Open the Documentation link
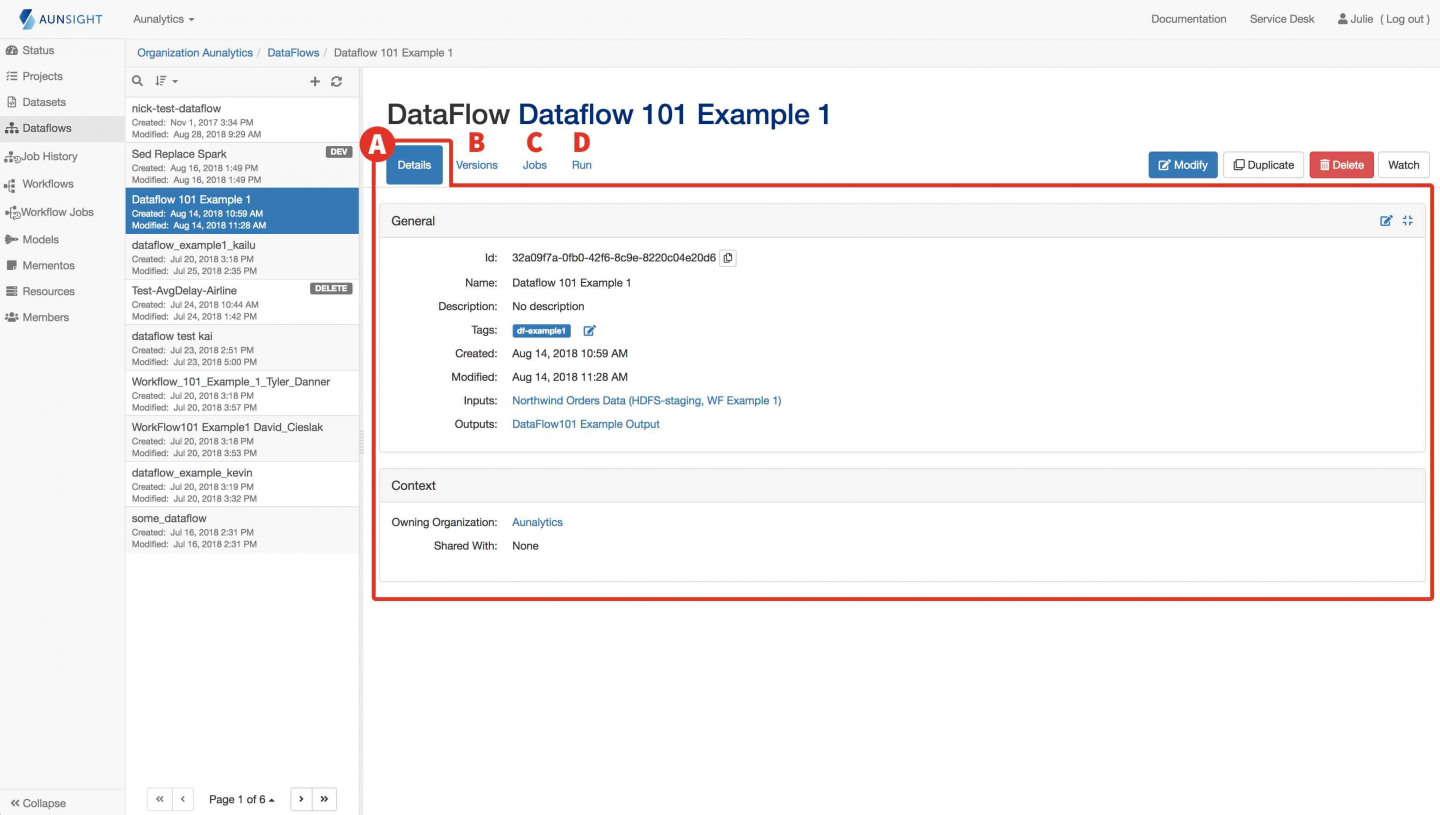Image resolution: width=1440 pixels, height=815 pixels. pos(1188,19)
